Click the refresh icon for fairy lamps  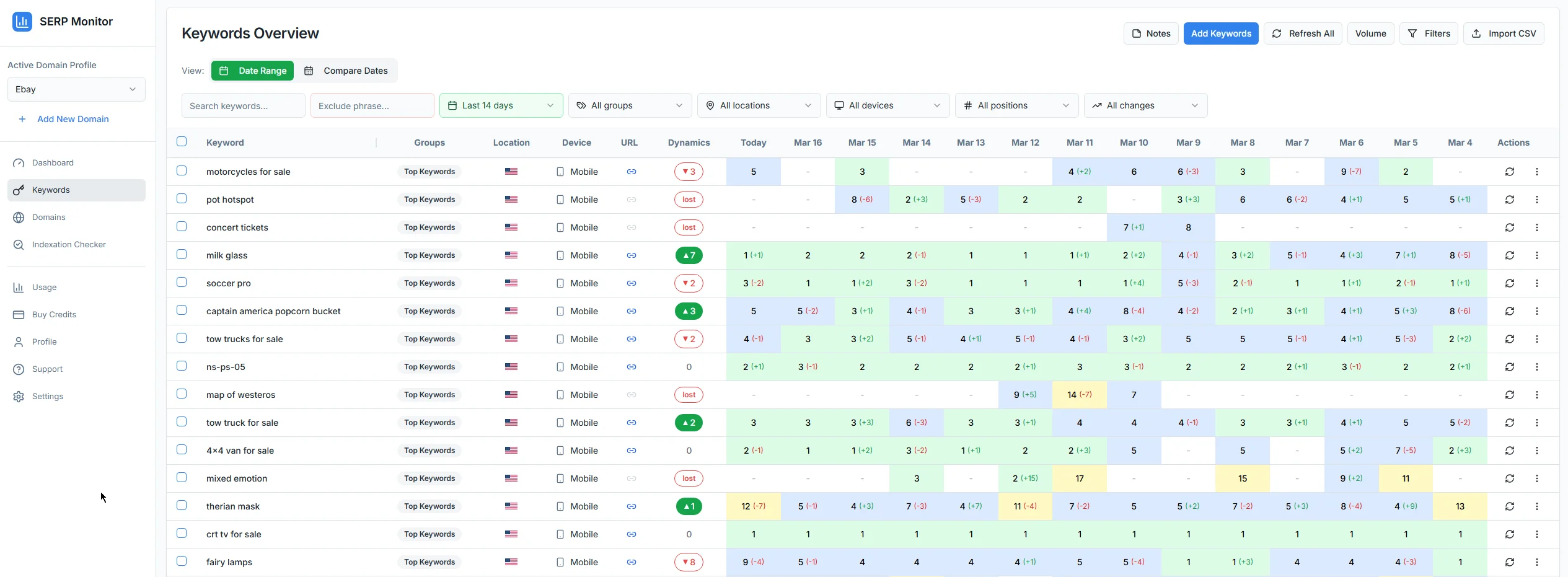click(x=1509, y=562)
